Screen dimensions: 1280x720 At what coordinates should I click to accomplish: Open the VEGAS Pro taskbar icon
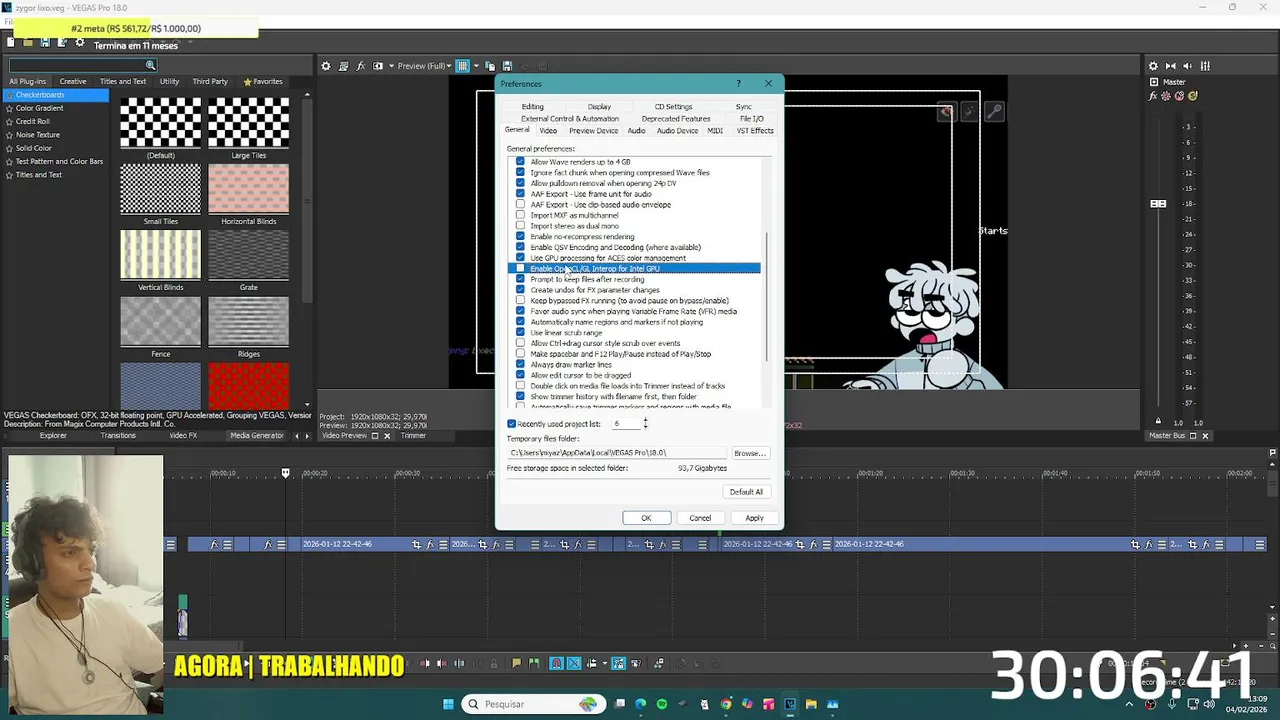(790, 704)
